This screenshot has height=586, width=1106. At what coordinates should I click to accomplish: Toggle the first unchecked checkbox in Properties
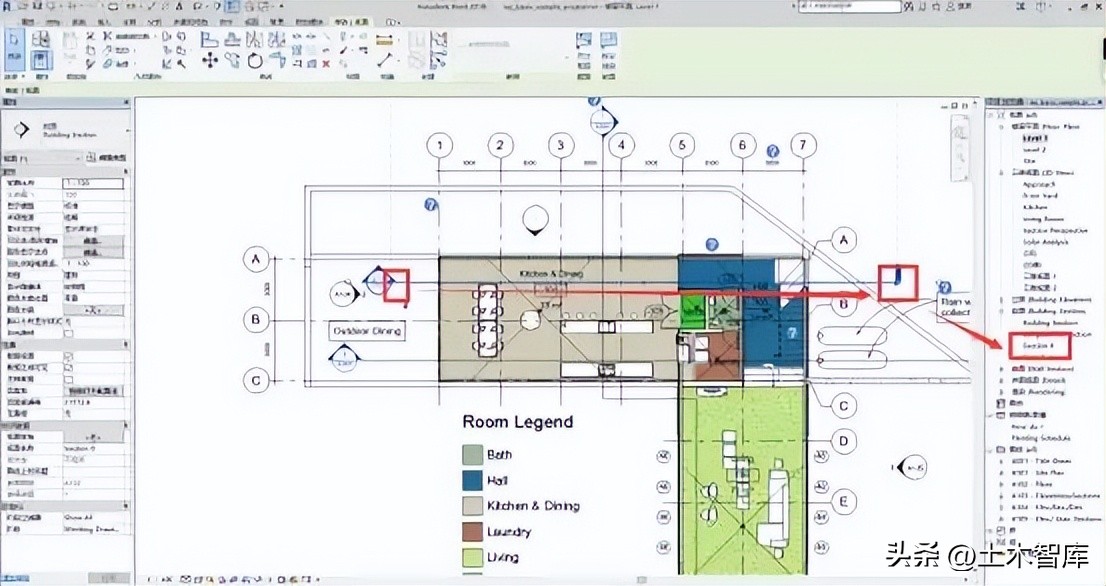(68, 332)
